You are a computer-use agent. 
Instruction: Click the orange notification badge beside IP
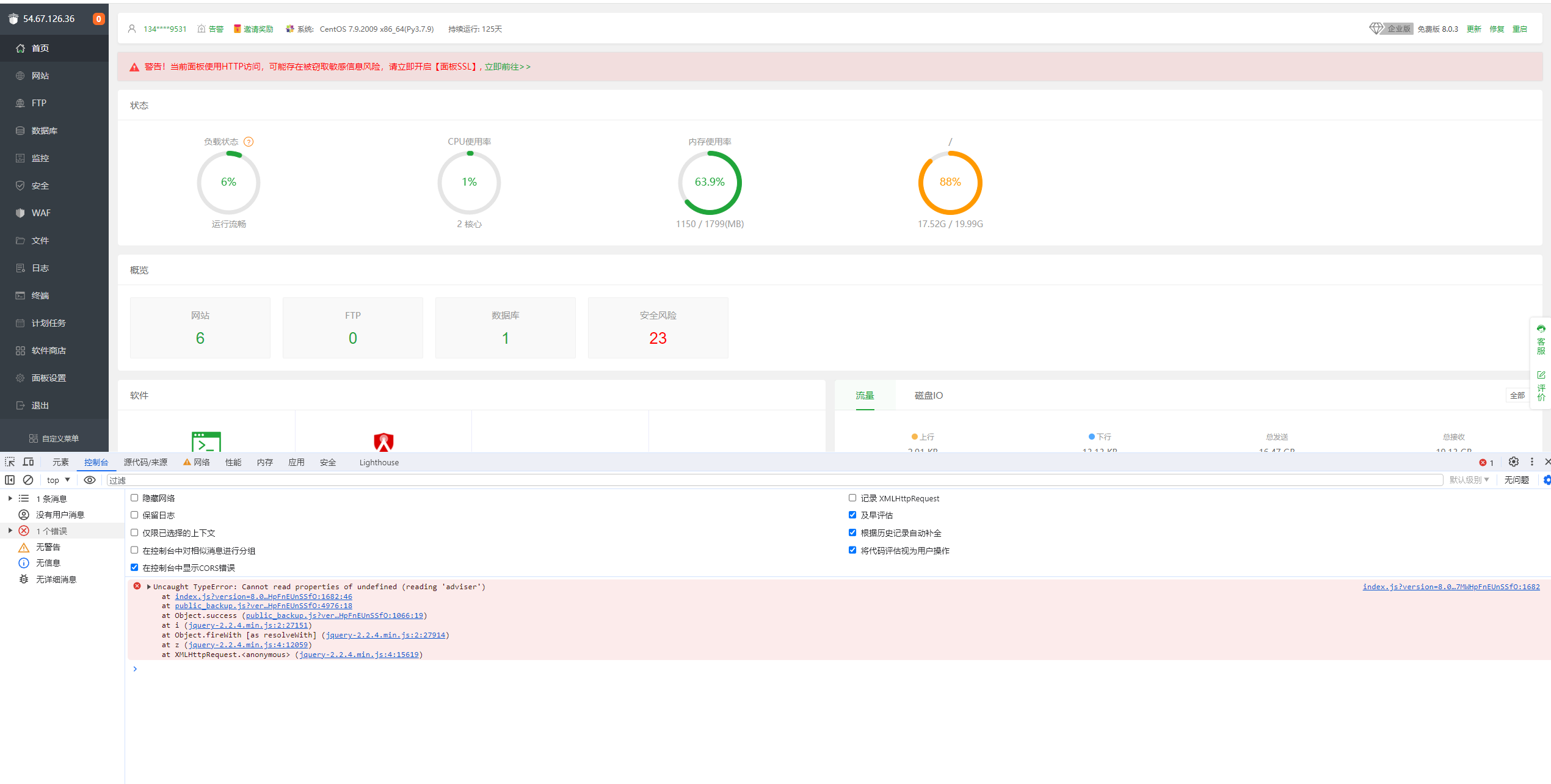click(98, 19)
